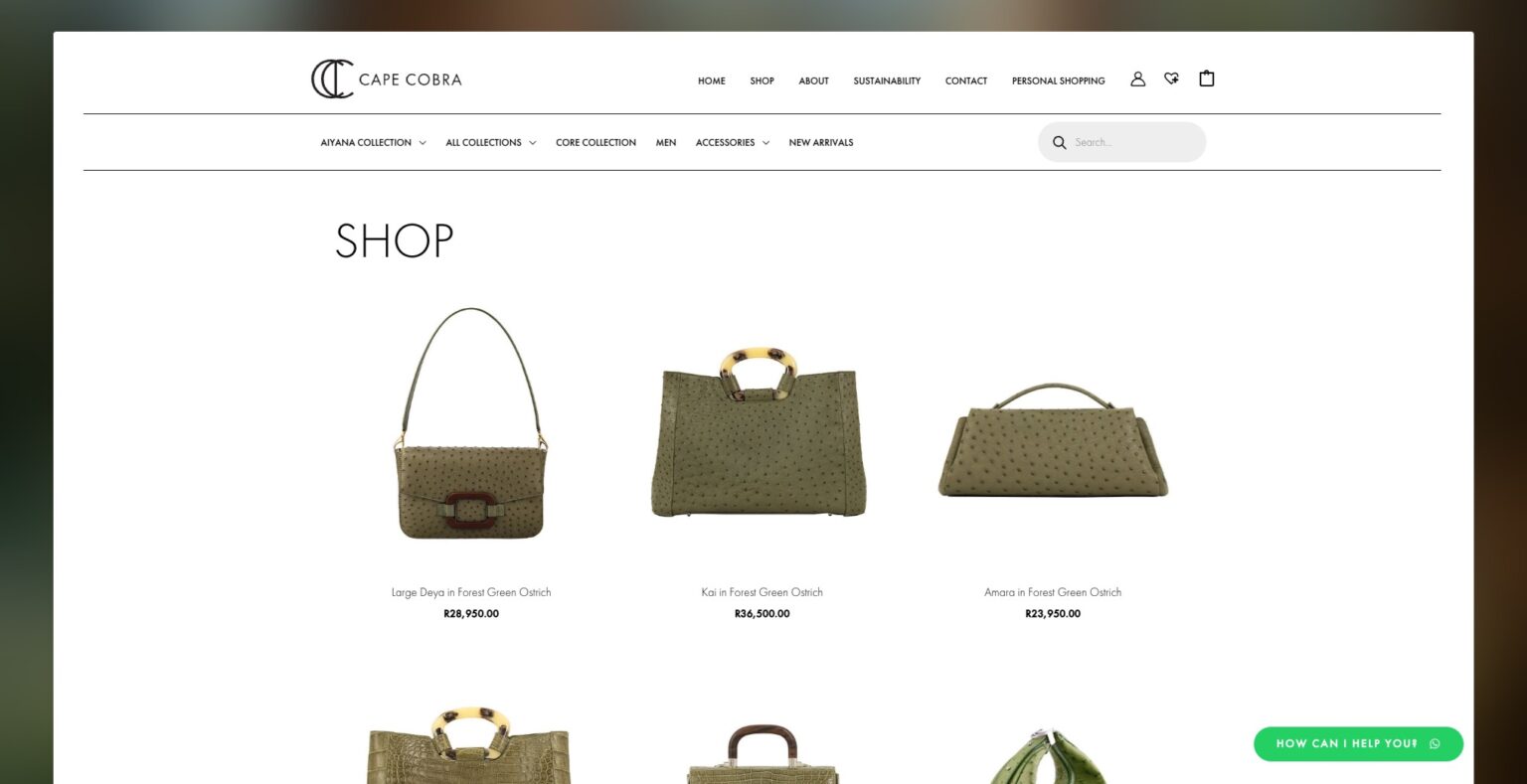This screenshot has width=1527, height=784.
Task: Open the Men category link
Action: [666, 142]
